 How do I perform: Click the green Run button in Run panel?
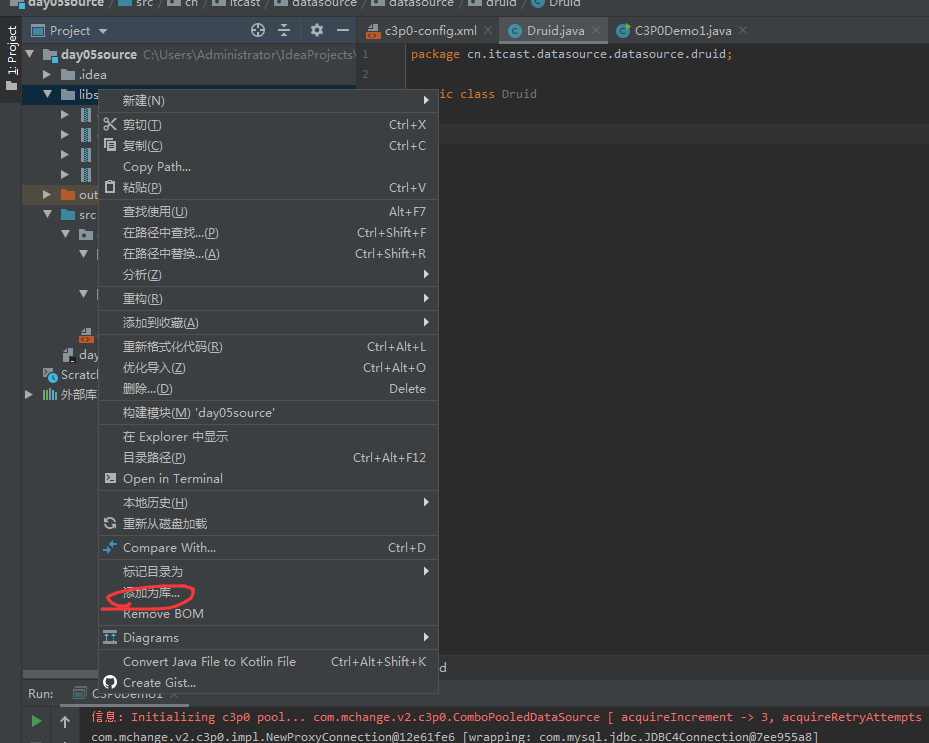click(36, 720)
